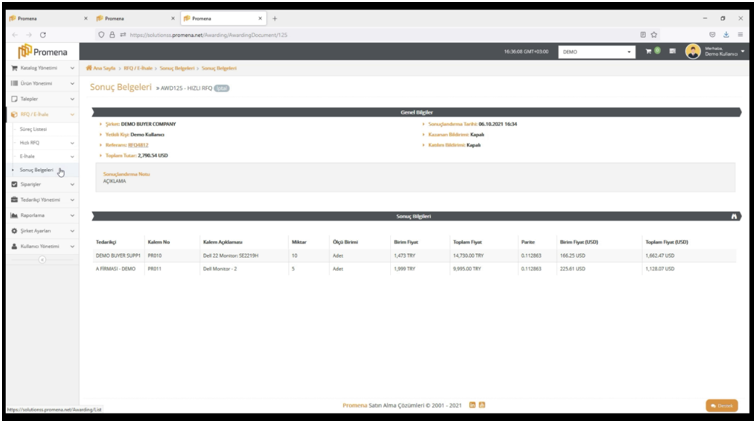Select the DEMO BUYER SUPP1 row cell

[118, 256]
